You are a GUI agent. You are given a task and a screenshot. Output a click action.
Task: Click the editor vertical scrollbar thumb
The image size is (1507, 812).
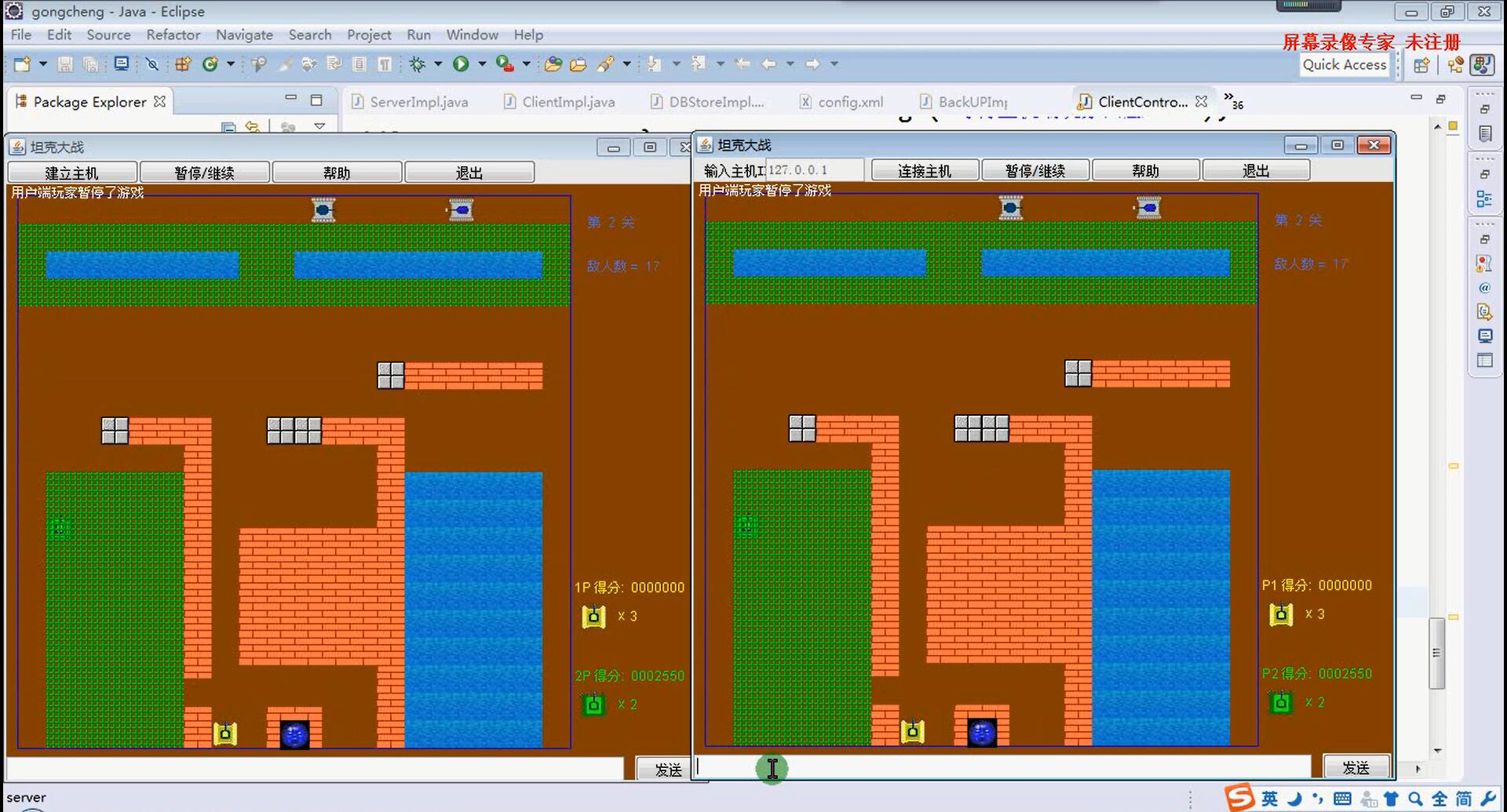pyautogui.click(x=1436, y=654)
